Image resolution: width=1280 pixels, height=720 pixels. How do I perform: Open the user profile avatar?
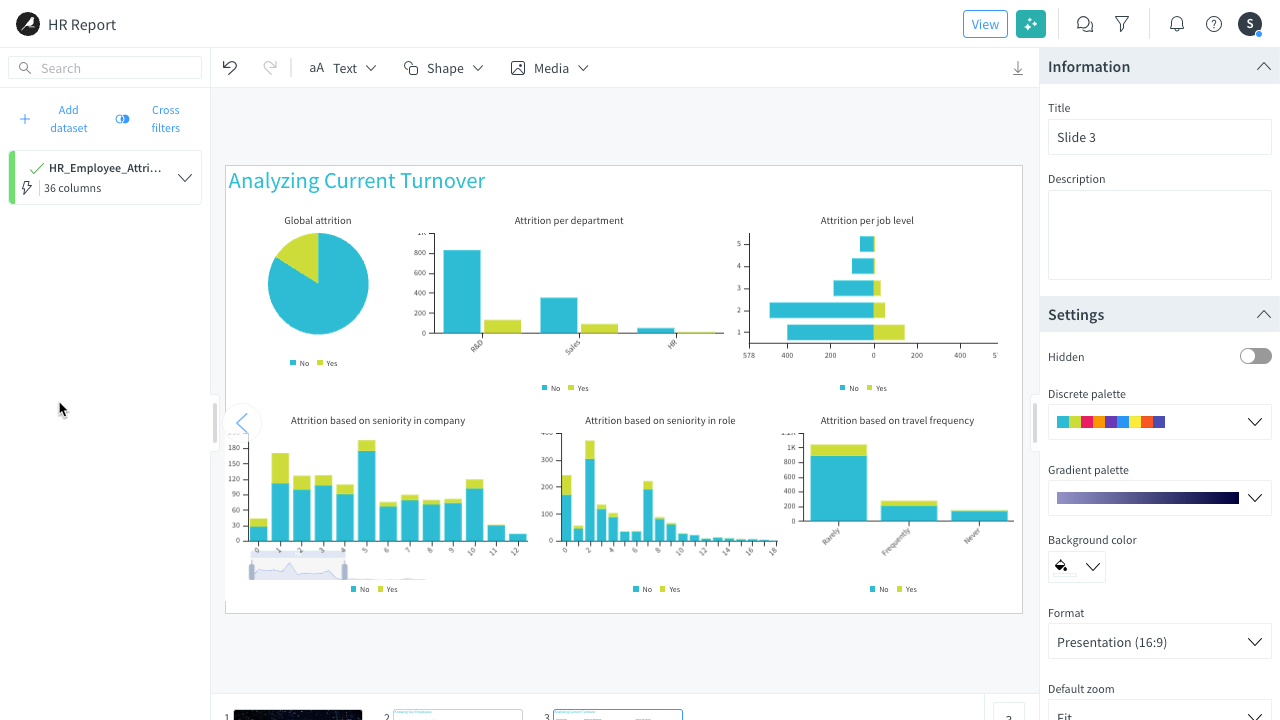click(1250, 24)
